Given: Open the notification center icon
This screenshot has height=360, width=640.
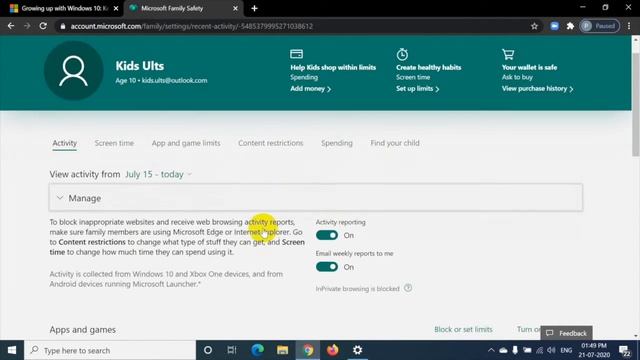Looking at the screenshot, I should 624,350.
